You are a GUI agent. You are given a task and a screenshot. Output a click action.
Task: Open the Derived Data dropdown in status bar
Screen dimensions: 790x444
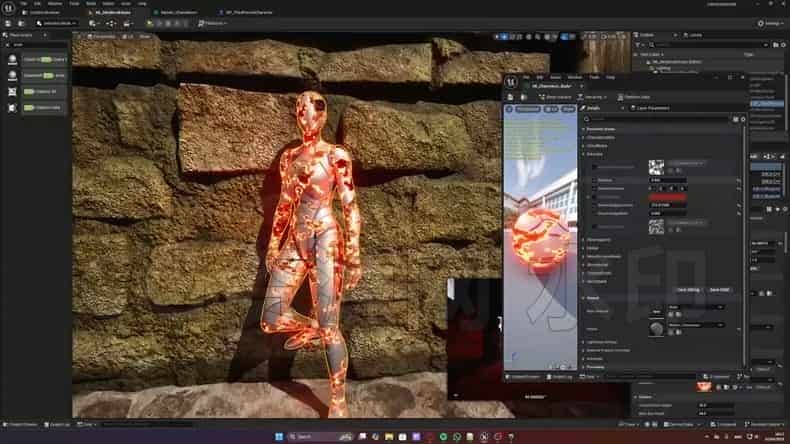pos(681,425)
